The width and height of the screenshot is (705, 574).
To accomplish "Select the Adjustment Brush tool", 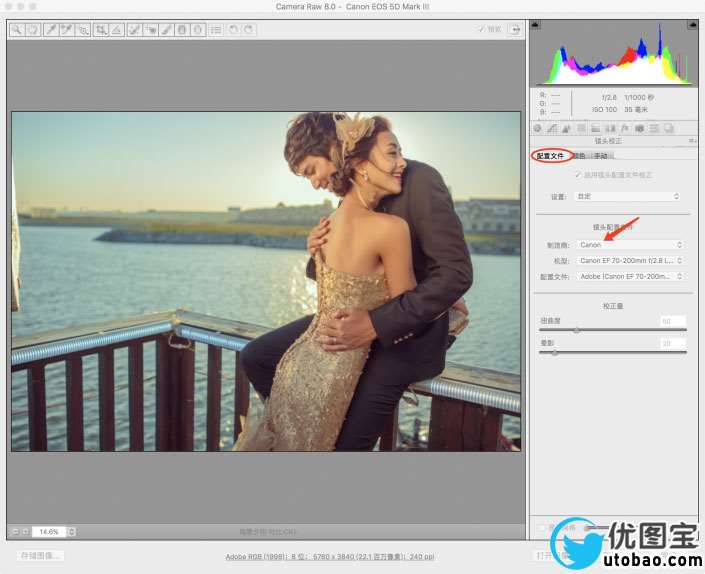I will [166, 30].
